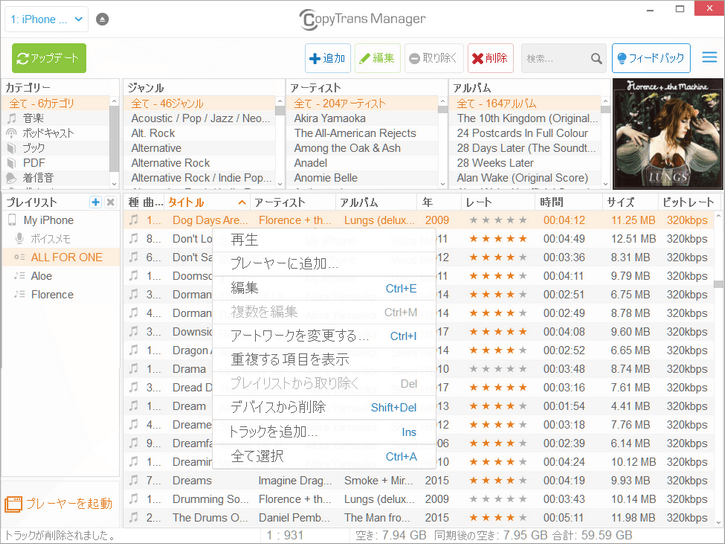Click the 編集 edit toolbar button

(x=377, y=58)
